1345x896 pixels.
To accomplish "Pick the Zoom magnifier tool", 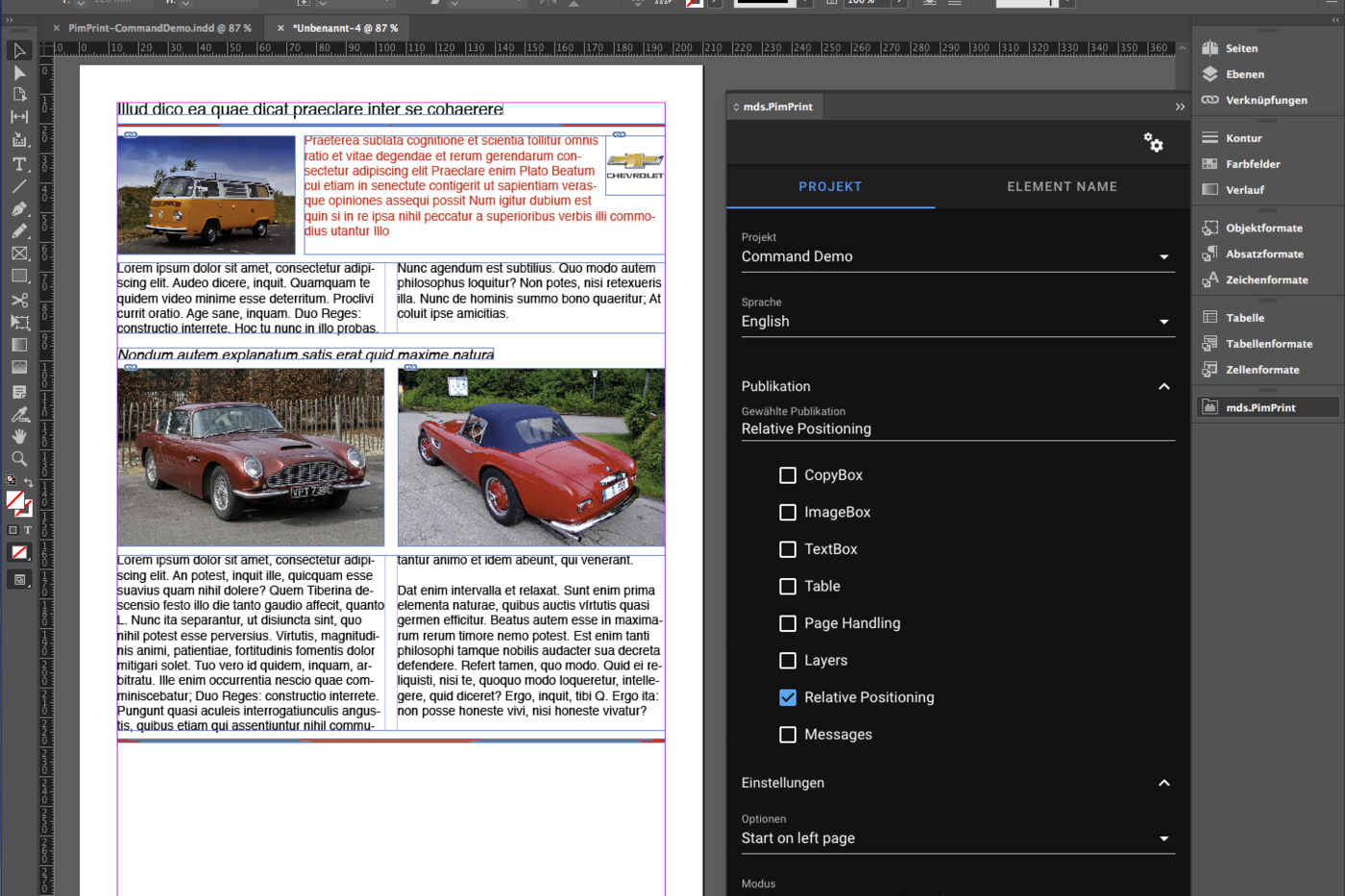I will [x=19, y=459].
